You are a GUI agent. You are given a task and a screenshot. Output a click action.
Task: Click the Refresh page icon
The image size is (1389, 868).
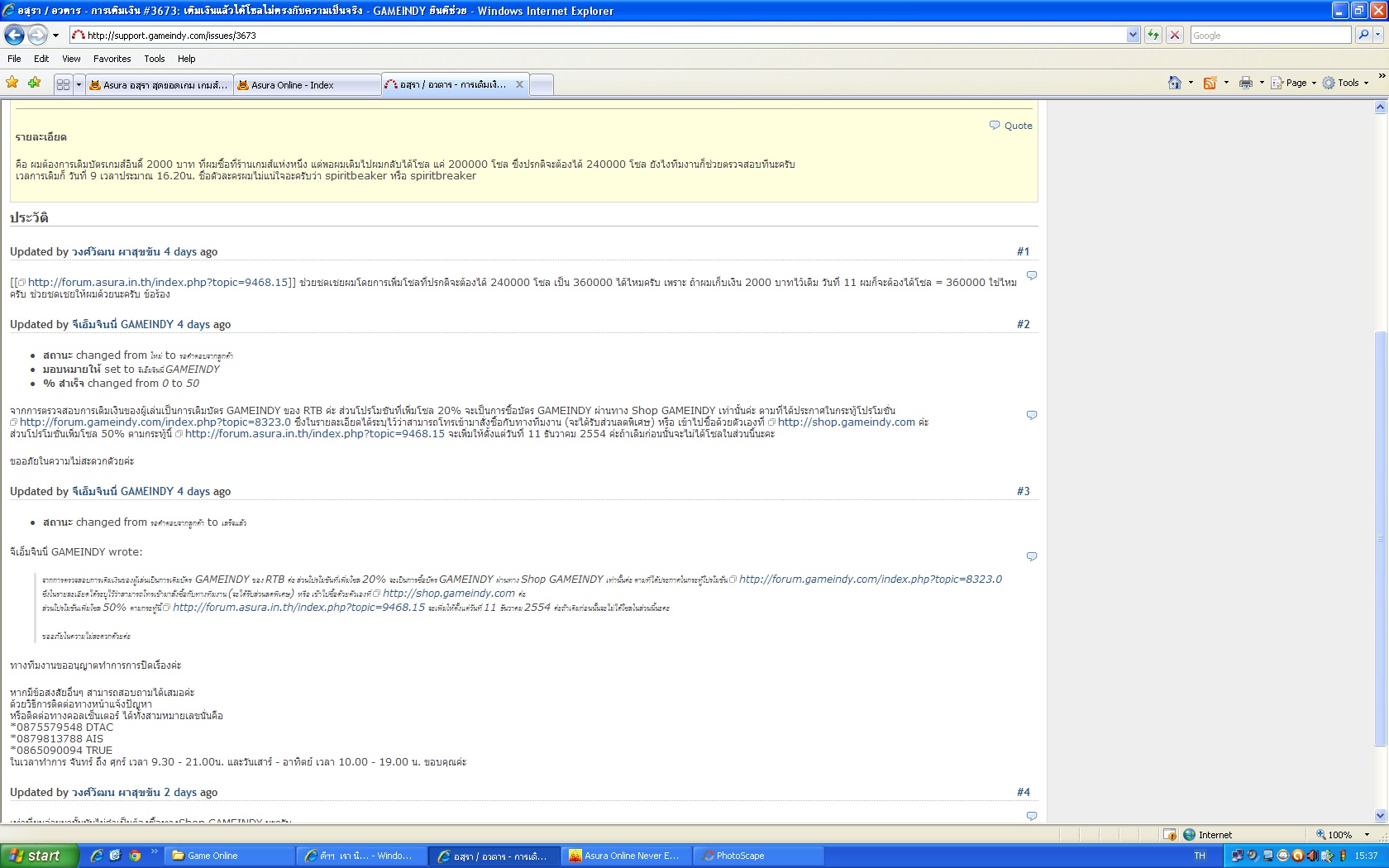coord(1153,35)
